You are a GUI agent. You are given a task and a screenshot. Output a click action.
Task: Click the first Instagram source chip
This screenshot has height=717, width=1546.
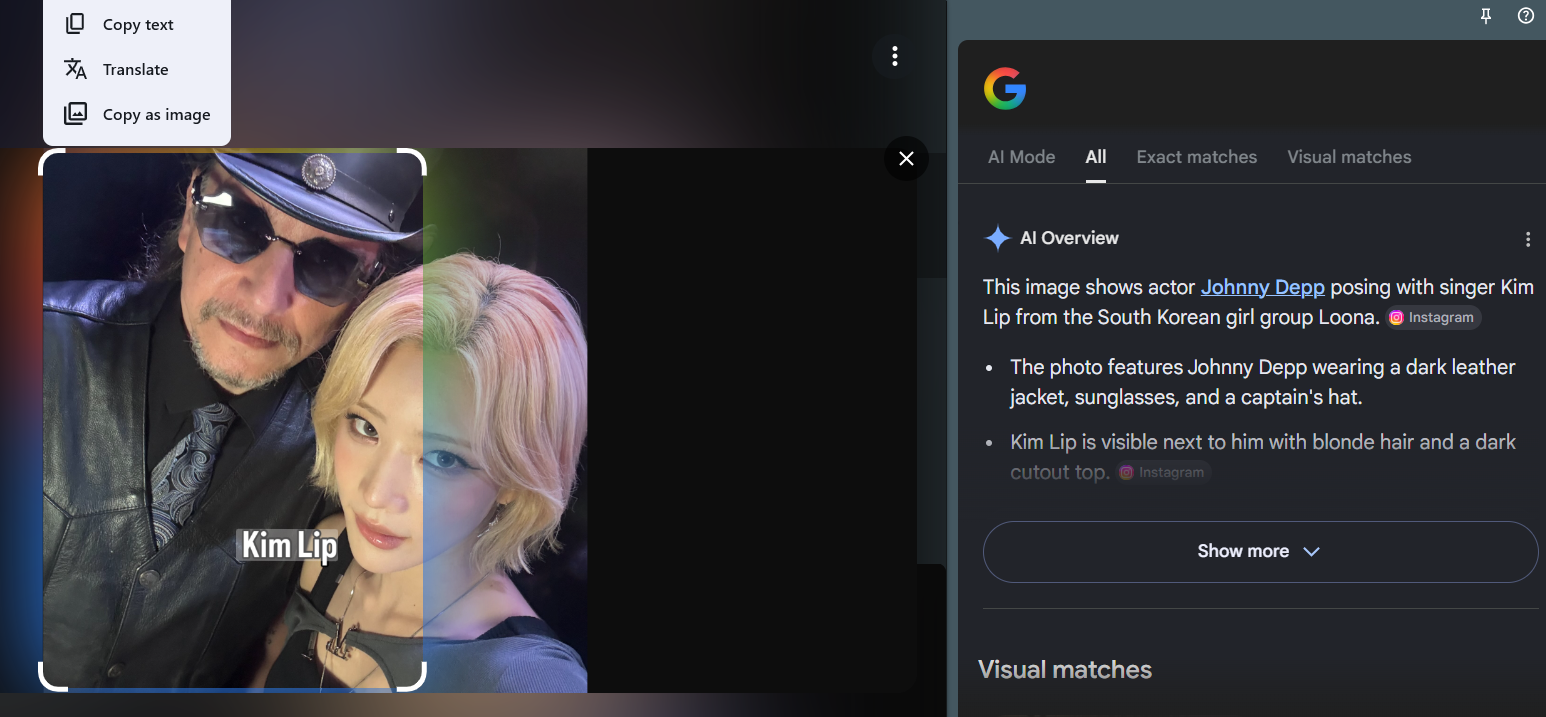[1433, 317]
